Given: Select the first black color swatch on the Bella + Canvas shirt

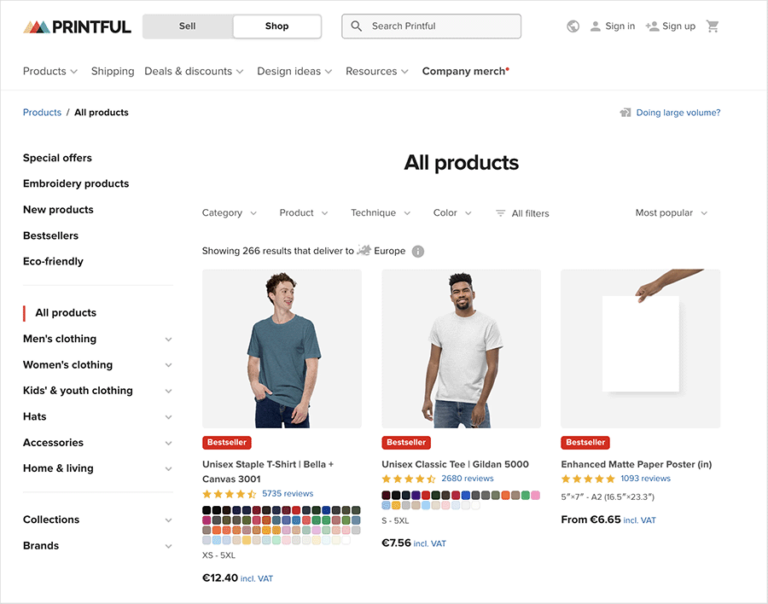Looking at the screenshot, I should [207, 510].
